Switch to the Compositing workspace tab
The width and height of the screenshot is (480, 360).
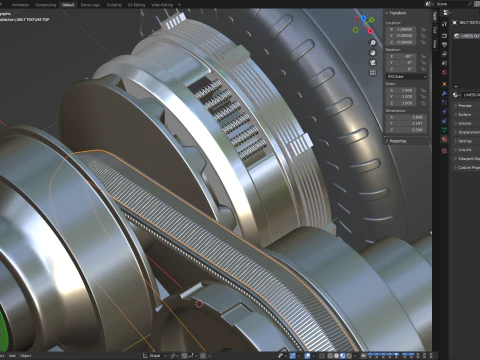click(46, 5)
